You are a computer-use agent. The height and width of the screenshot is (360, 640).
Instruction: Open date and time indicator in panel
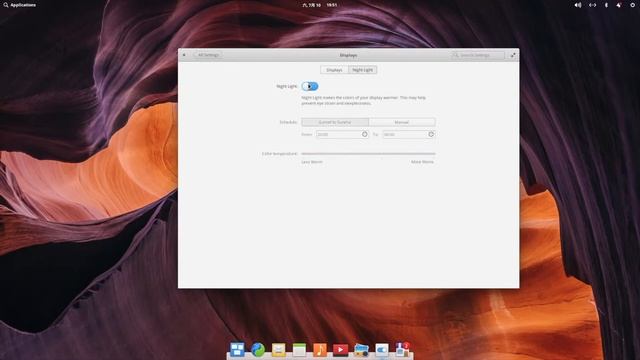click(320, 5)
